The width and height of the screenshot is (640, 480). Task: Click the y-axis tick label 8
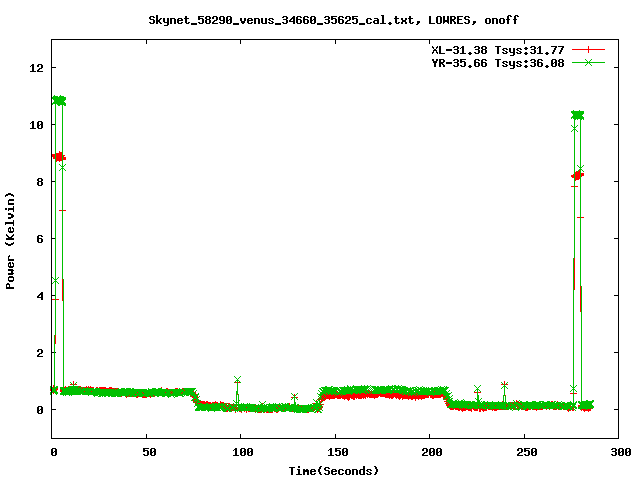(x=40, y=182)
